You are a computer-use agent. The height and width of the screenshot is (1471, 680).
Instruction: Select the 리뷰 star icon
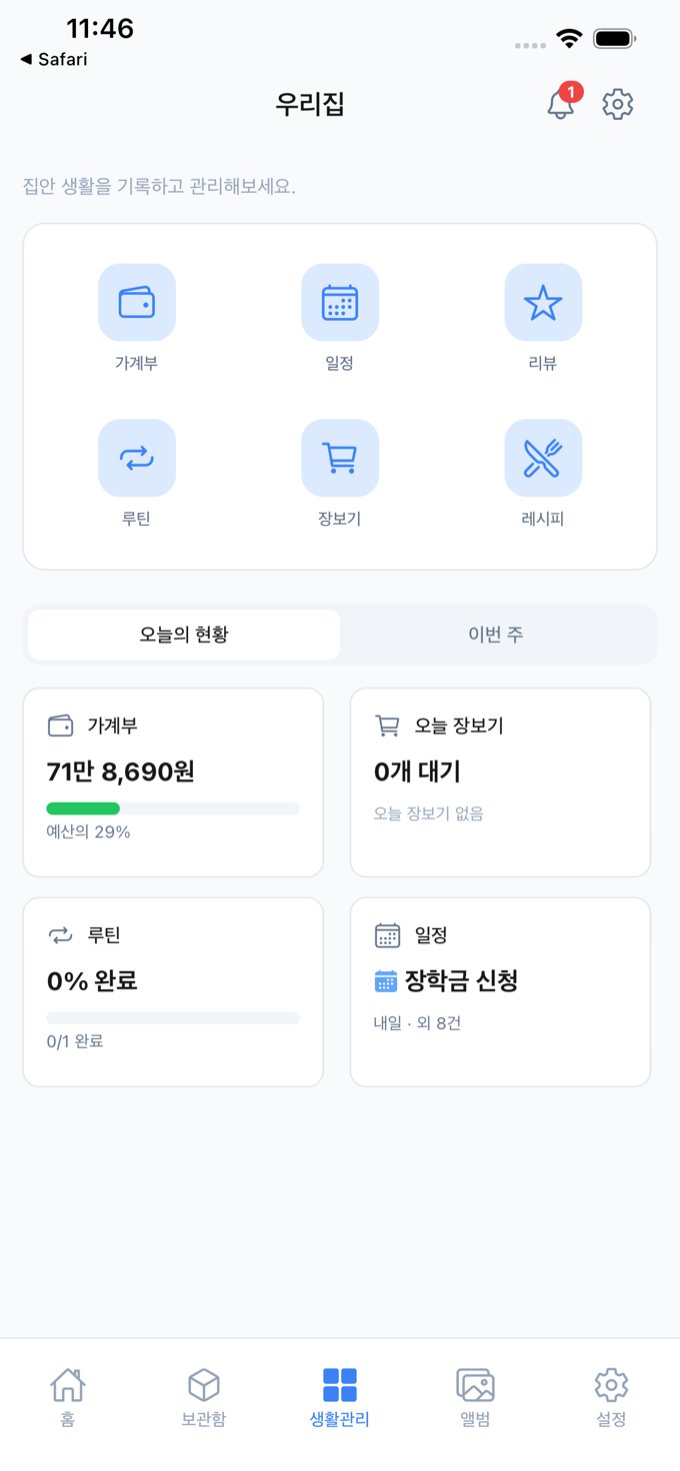point(543,302)
